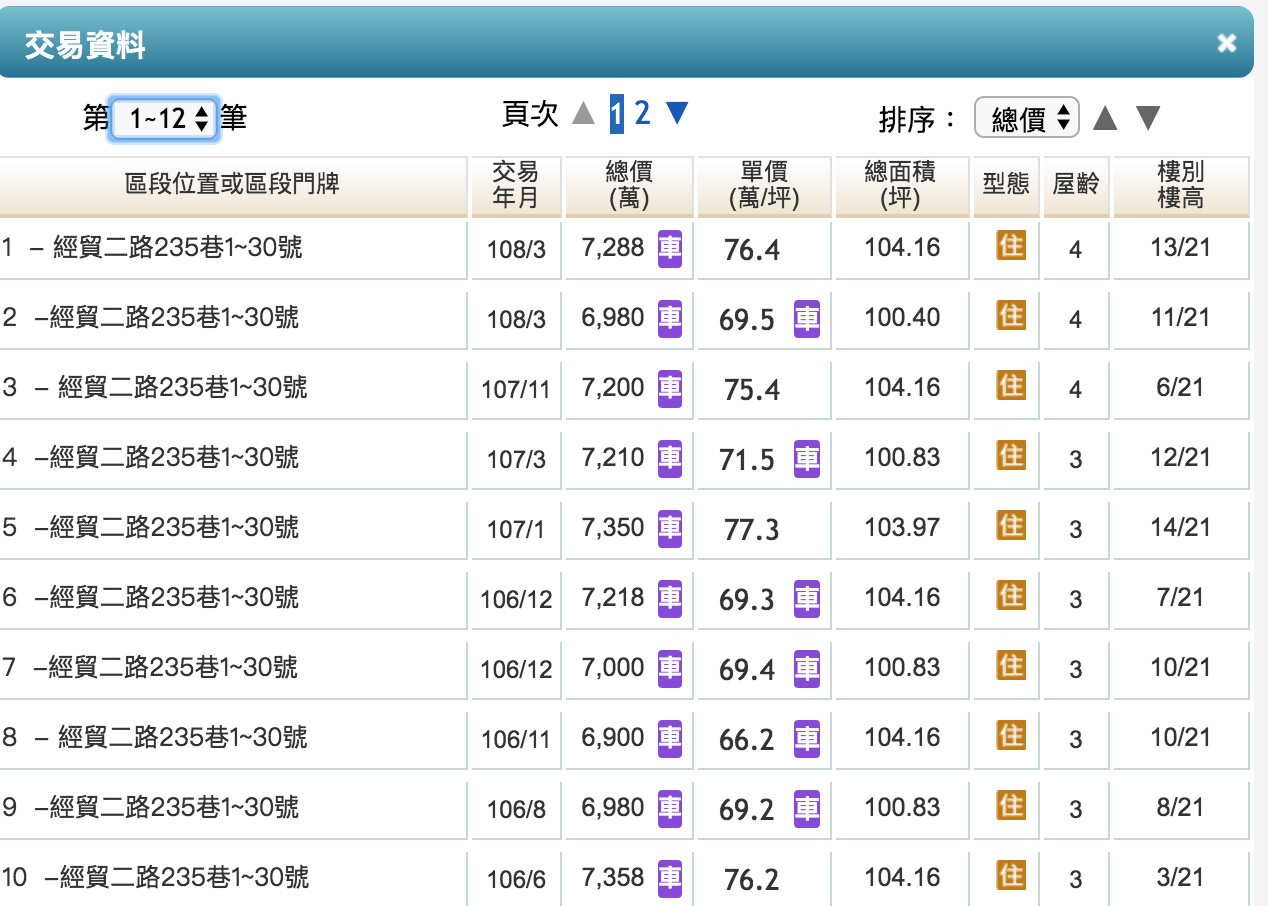The image size is (1268, 906).
Task: Click the 住 type icon in row 5
Action: (x=1011, y=525)
